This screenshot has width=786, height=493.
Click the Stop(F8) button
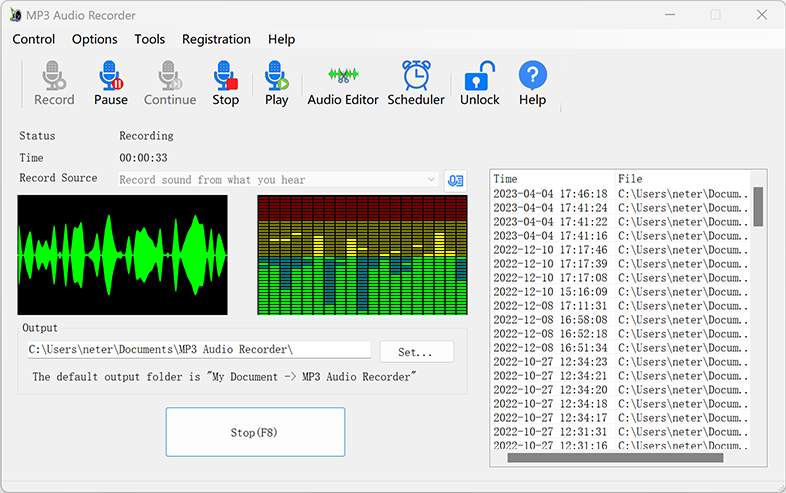pyautogui.click(x=255, y=432)
